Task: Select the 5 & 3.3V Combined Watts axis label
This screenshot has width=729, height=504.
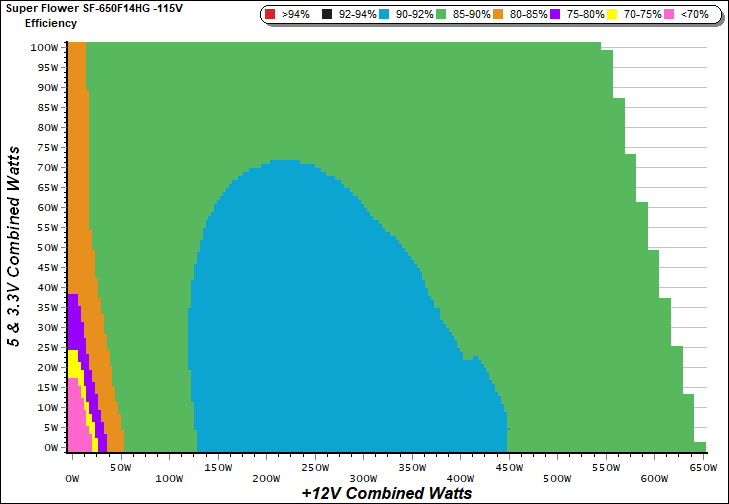Action: (x=16, y=245)
